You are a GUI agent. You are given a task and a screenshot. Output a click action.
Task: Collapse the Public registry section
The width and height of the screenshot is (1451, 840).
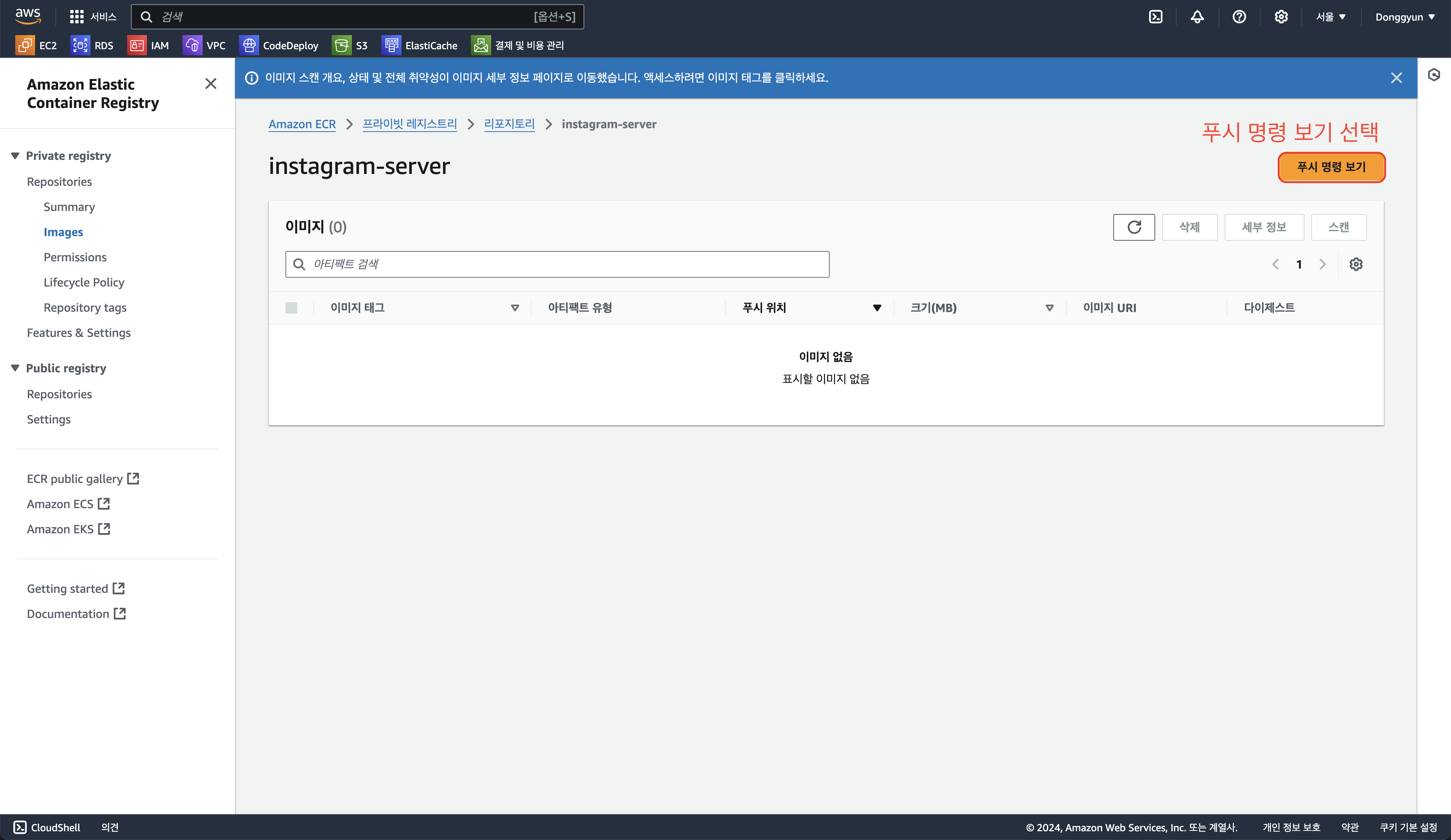pyautogui.click(x=16, y=368)
